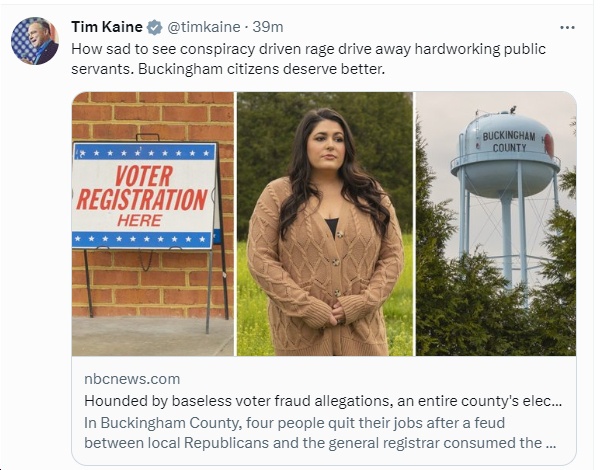Image resolution: width=604 pixels, height=470 pixels.
Task: Open the three-dot more options menu
Action: pos(567,28)
